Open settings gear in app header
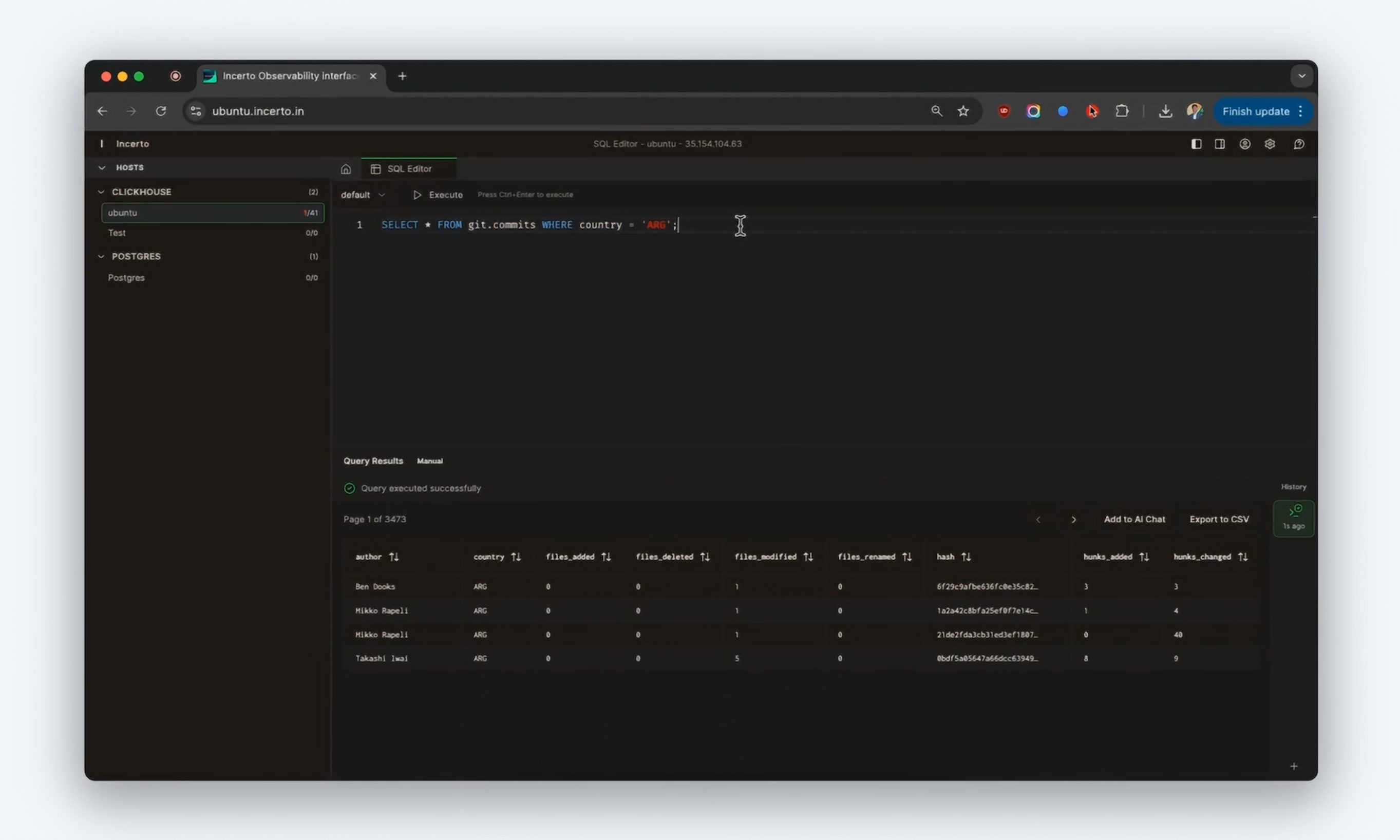The width and height of the screenshot is (1400, 840). click(1270, 144)
